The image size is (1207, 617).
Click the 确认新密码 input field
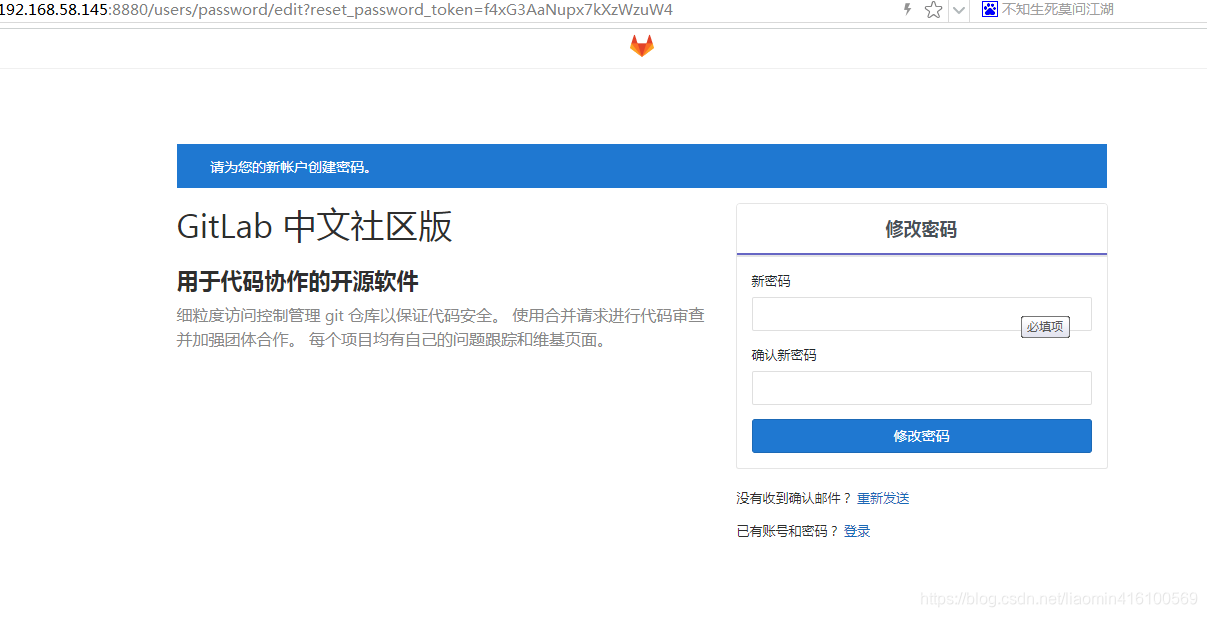(921, 388)
